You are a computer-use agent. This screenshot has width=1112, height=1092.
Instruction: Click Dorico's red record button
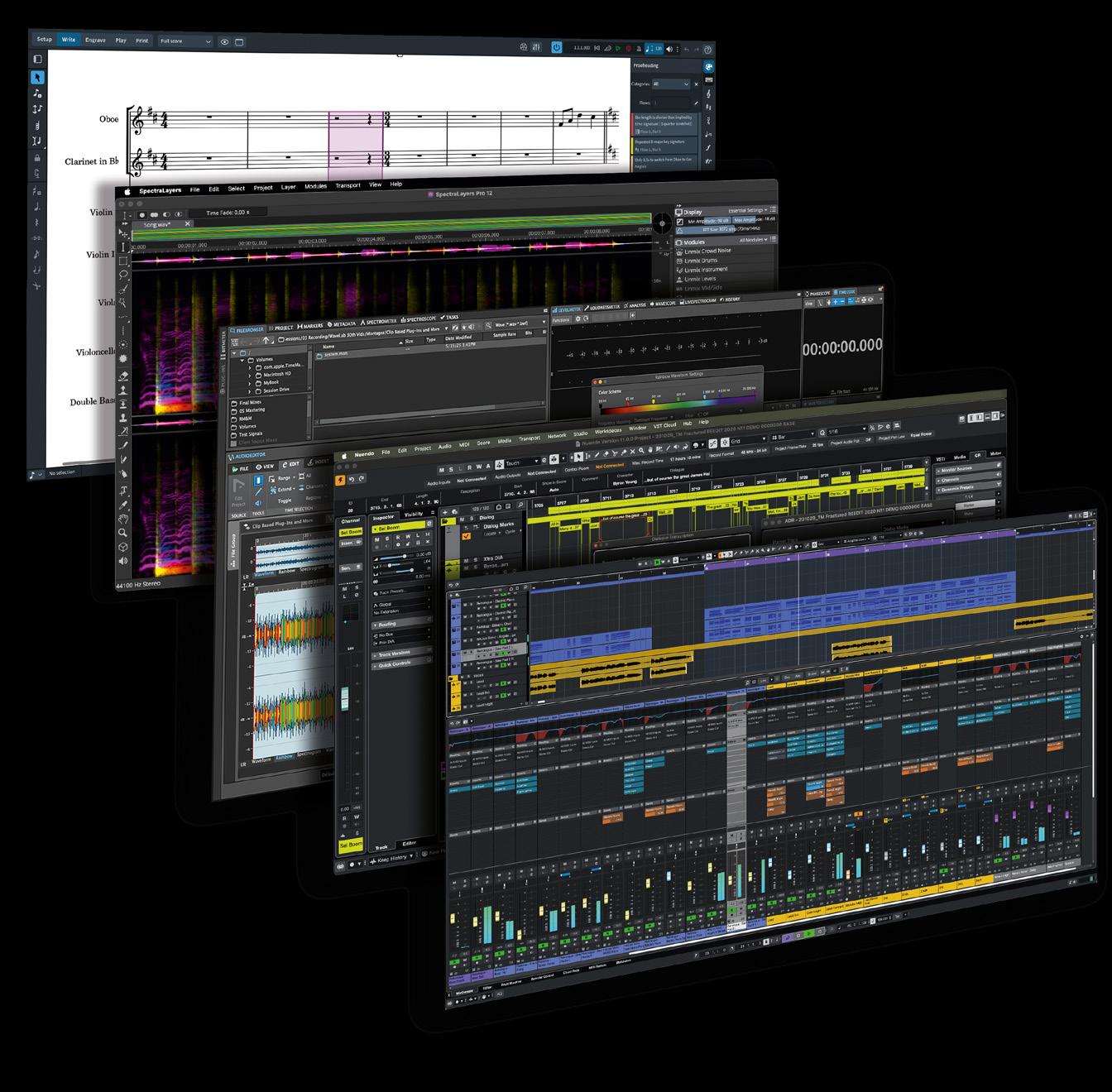[x=628, y=49]
